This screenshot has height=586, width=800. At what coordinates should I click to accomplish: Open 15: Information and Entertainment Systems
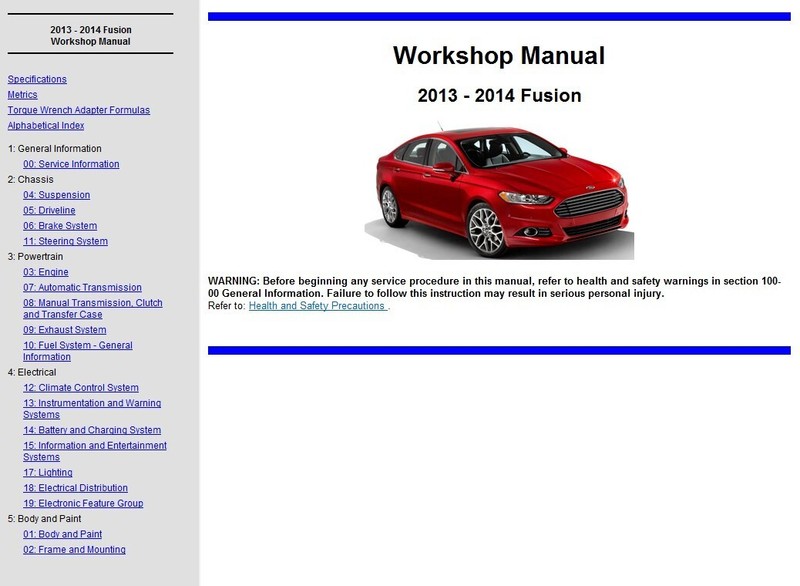click(x=95, y=451)
